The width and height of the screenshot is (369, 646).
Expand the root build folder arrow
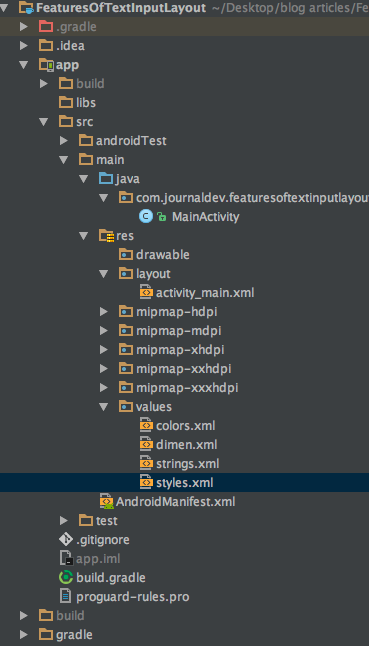point(24,616)
